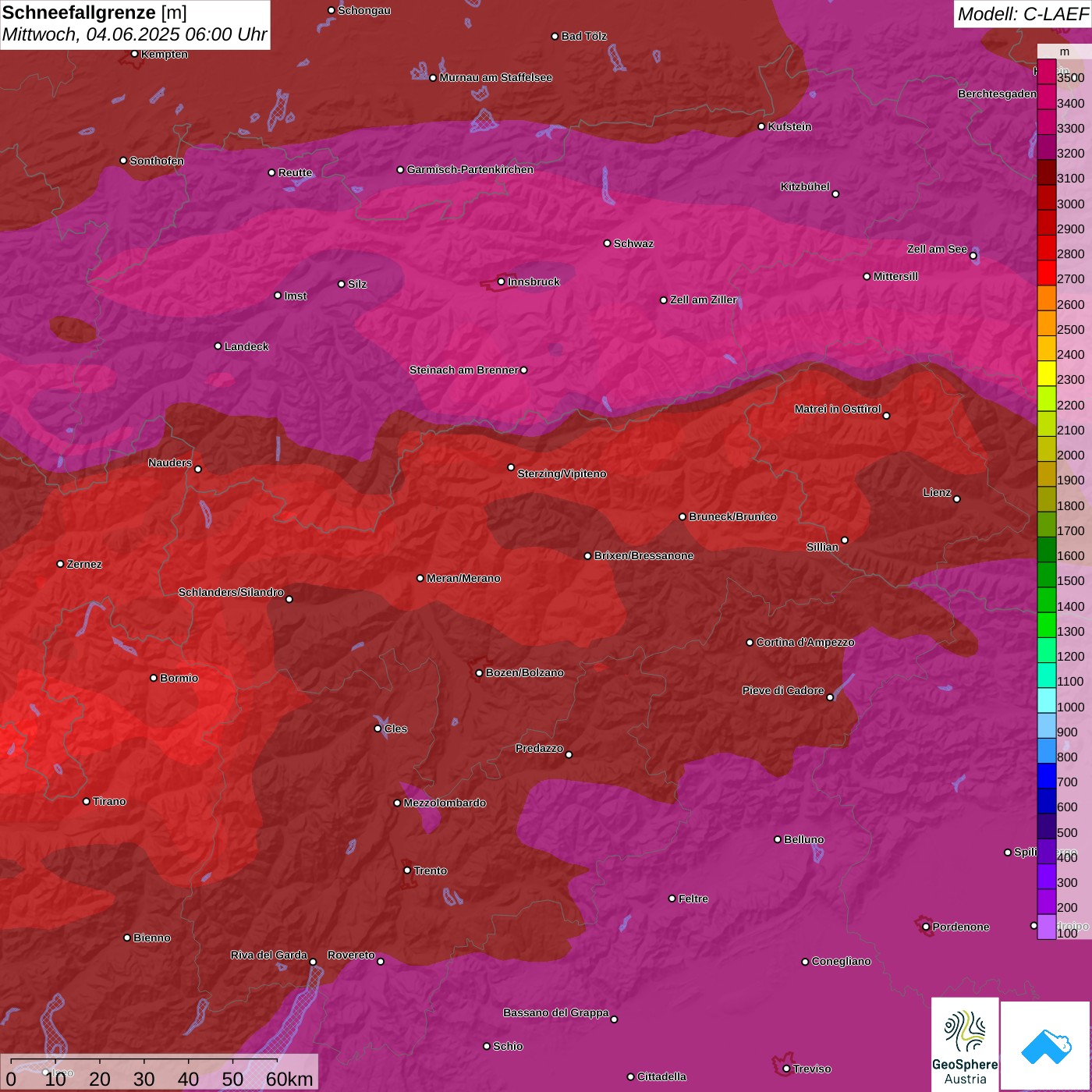
Task: Click the Reutte location dot
Action: (x=271, y=172)
